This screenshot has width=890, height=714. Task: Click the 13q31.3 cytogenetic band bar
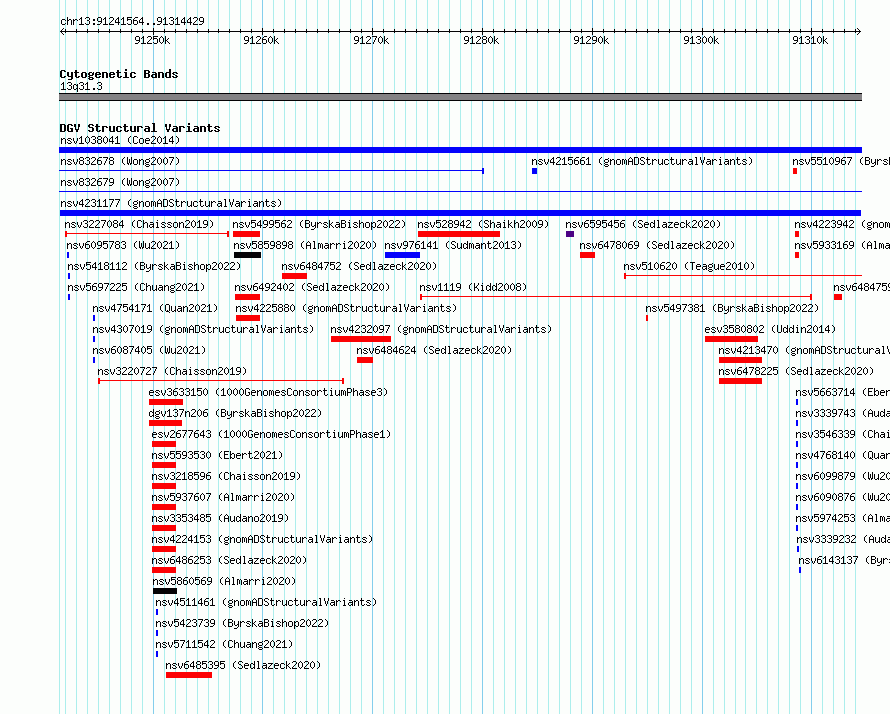(460, 97)
